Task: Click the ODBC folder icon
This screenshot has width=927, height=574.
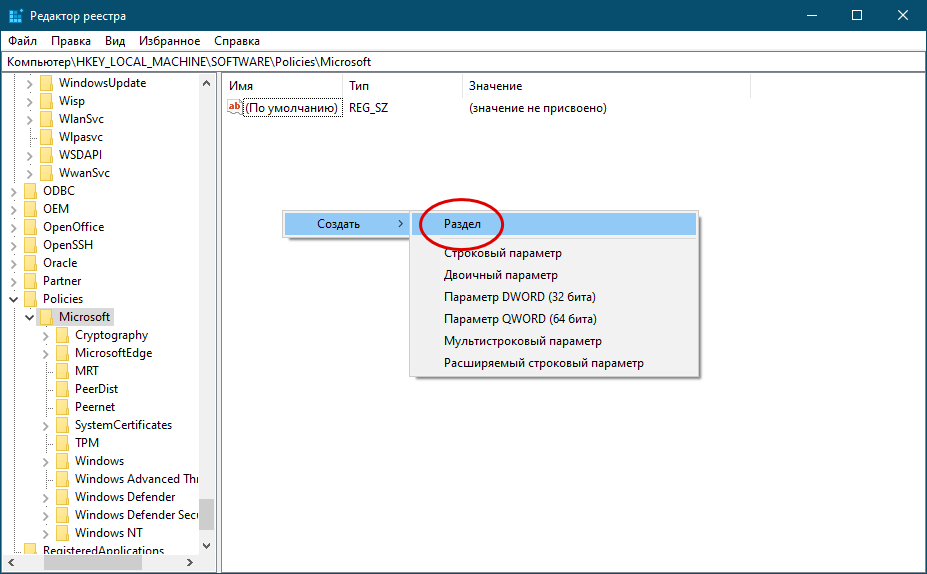Action: (x=30, y=191)
